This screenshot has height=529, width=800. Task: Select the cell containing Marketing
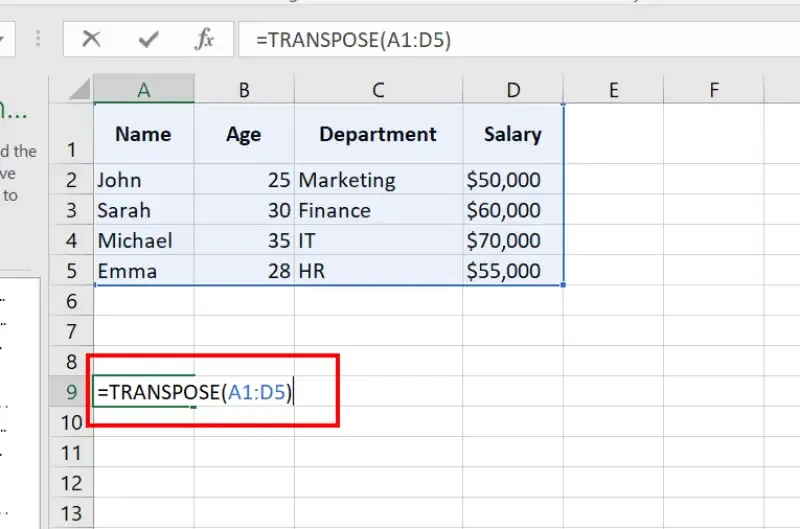pos(378,180)
